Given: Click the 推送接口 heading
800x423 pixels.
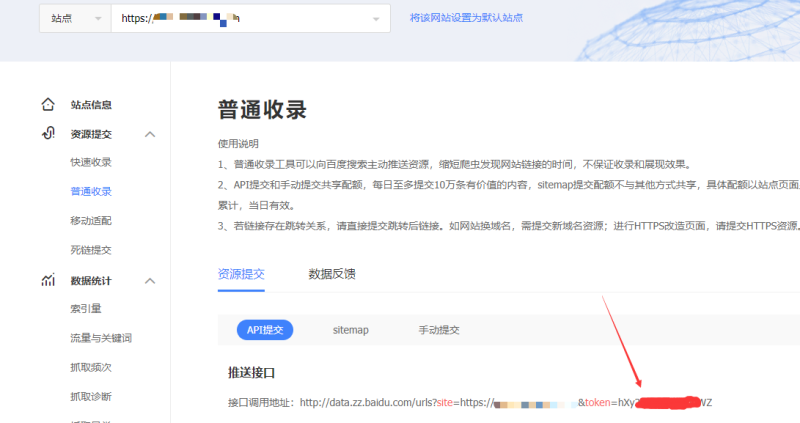Looking at the screenshot, I should (252, 373).
